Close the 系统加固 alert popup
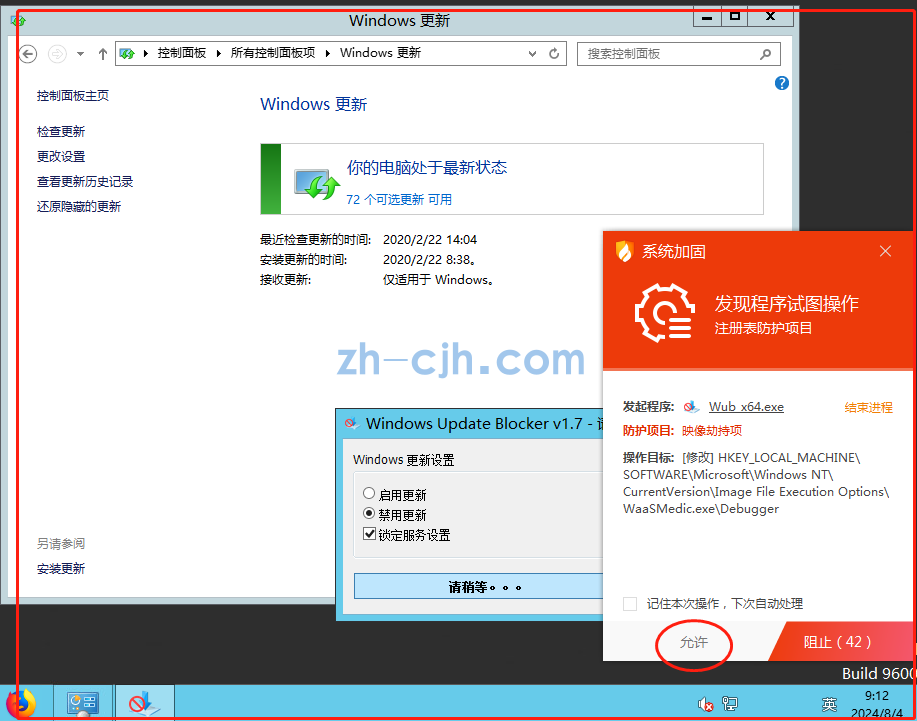The image size is (917, 721). pos(885,251)
